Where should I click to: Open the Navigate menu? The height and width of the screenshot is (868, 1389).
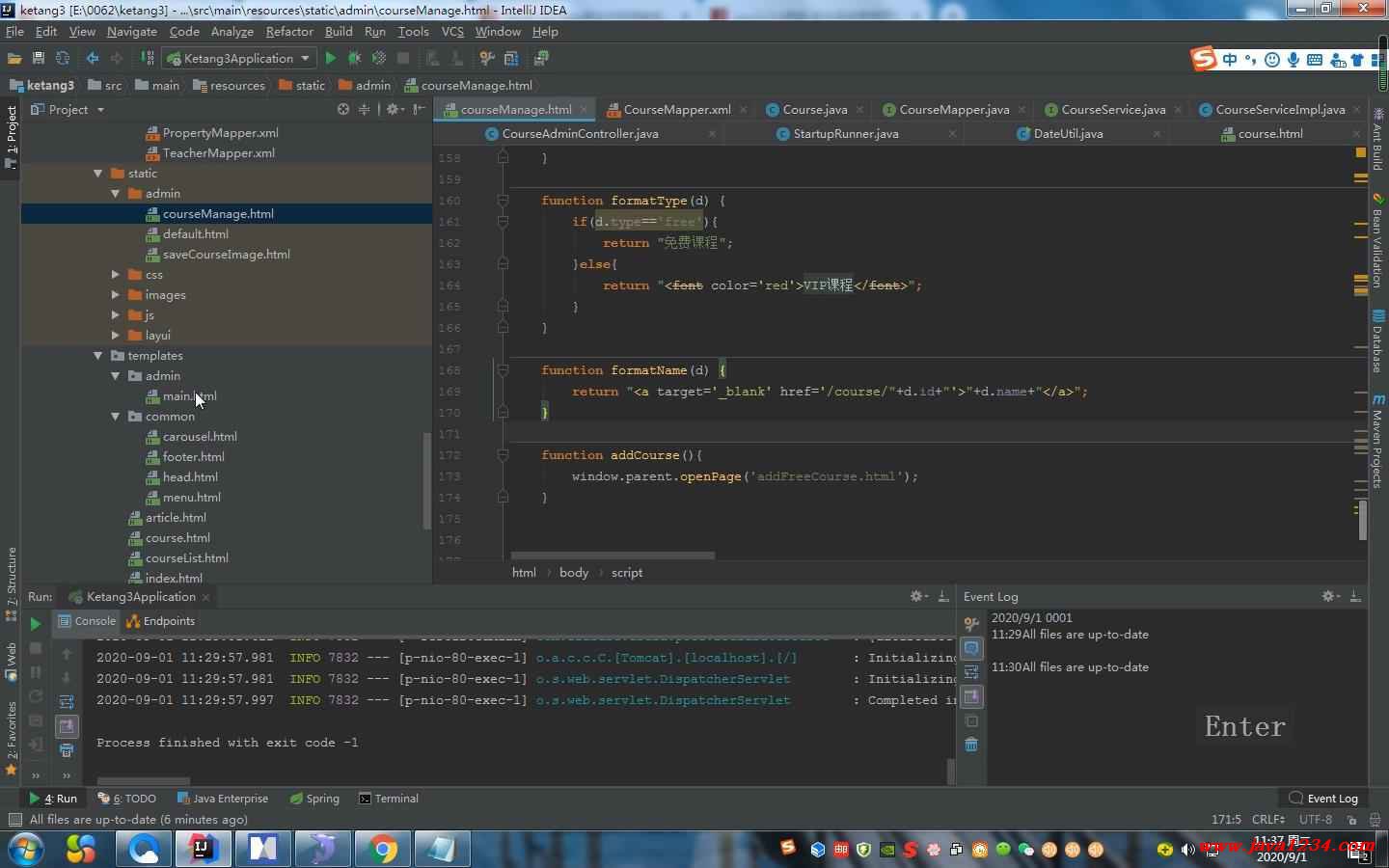132,32
